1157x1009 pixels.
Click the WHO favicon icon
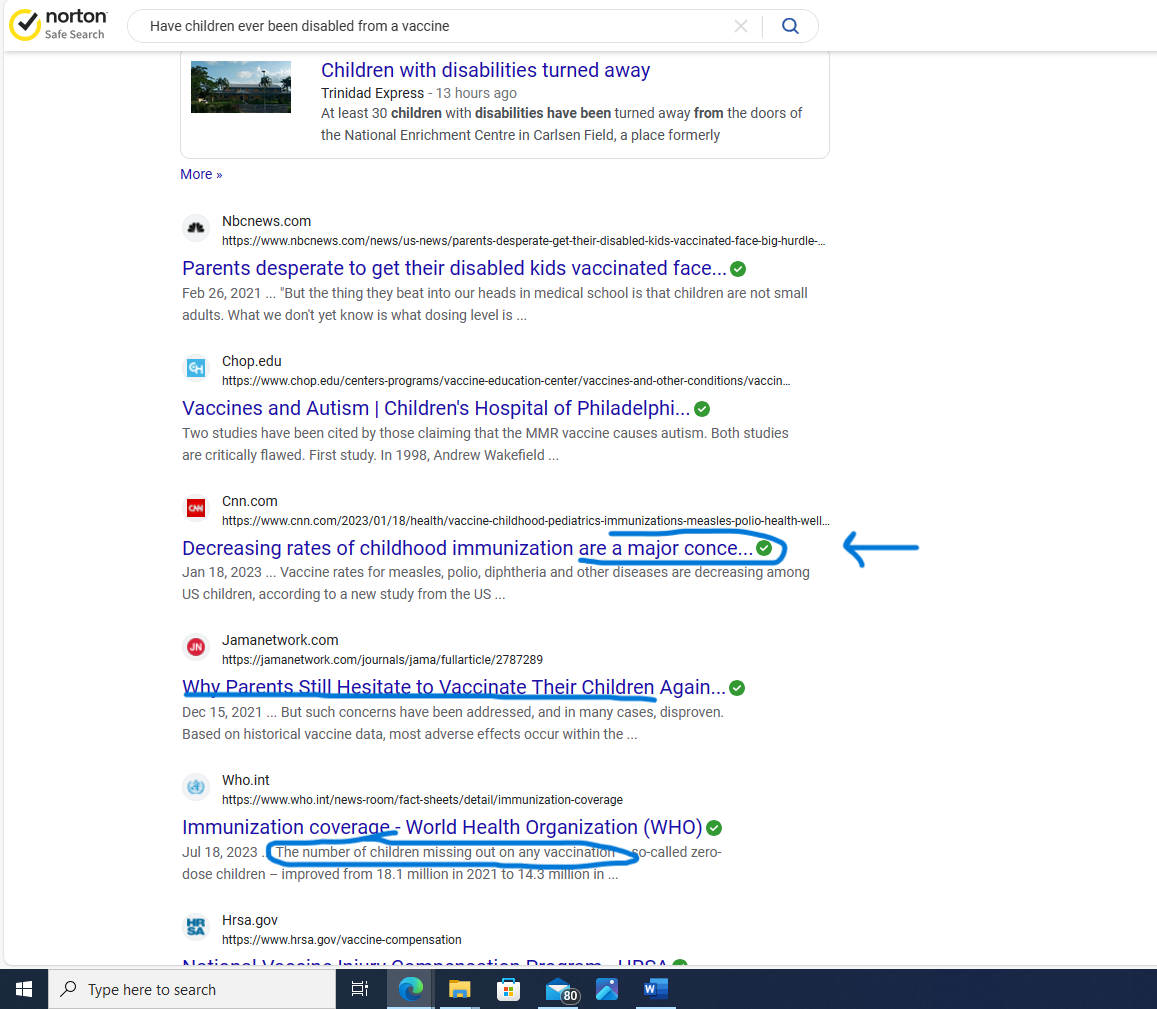[x=196, y=787]
